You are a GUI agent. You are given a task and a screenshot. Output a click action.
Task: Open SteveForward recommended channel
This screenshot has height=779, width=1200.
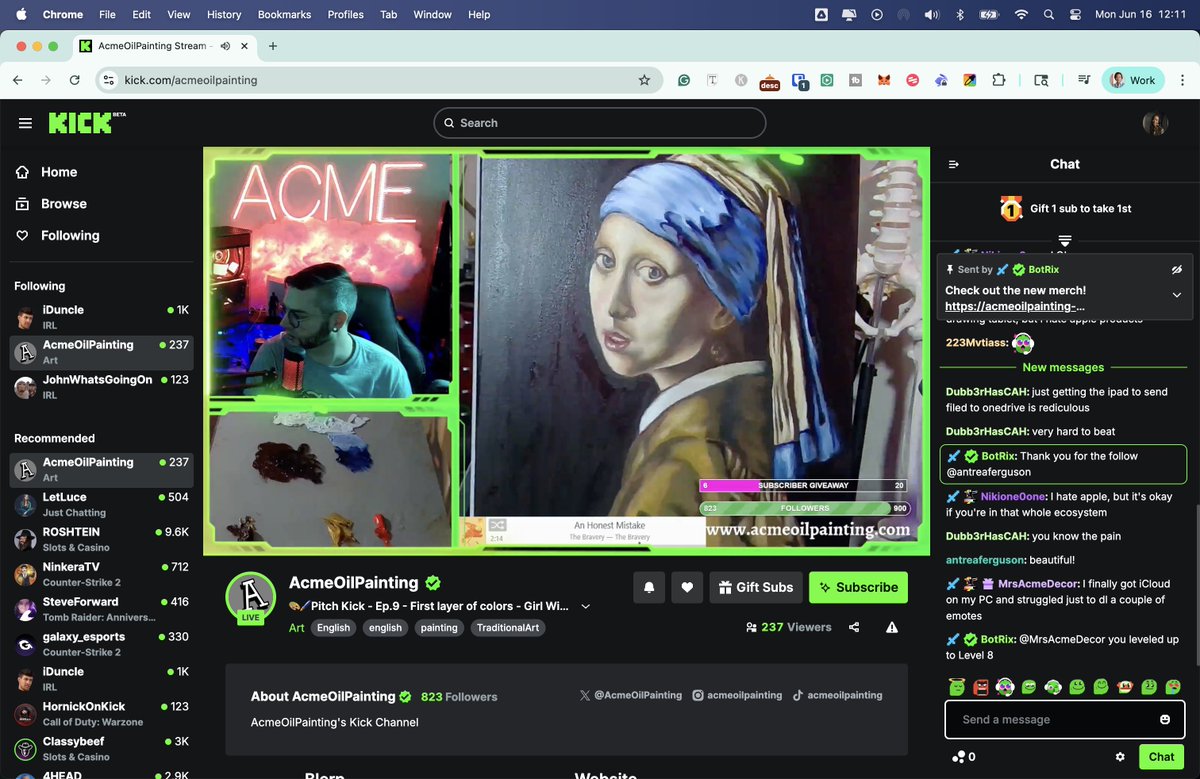click(101, 609)
